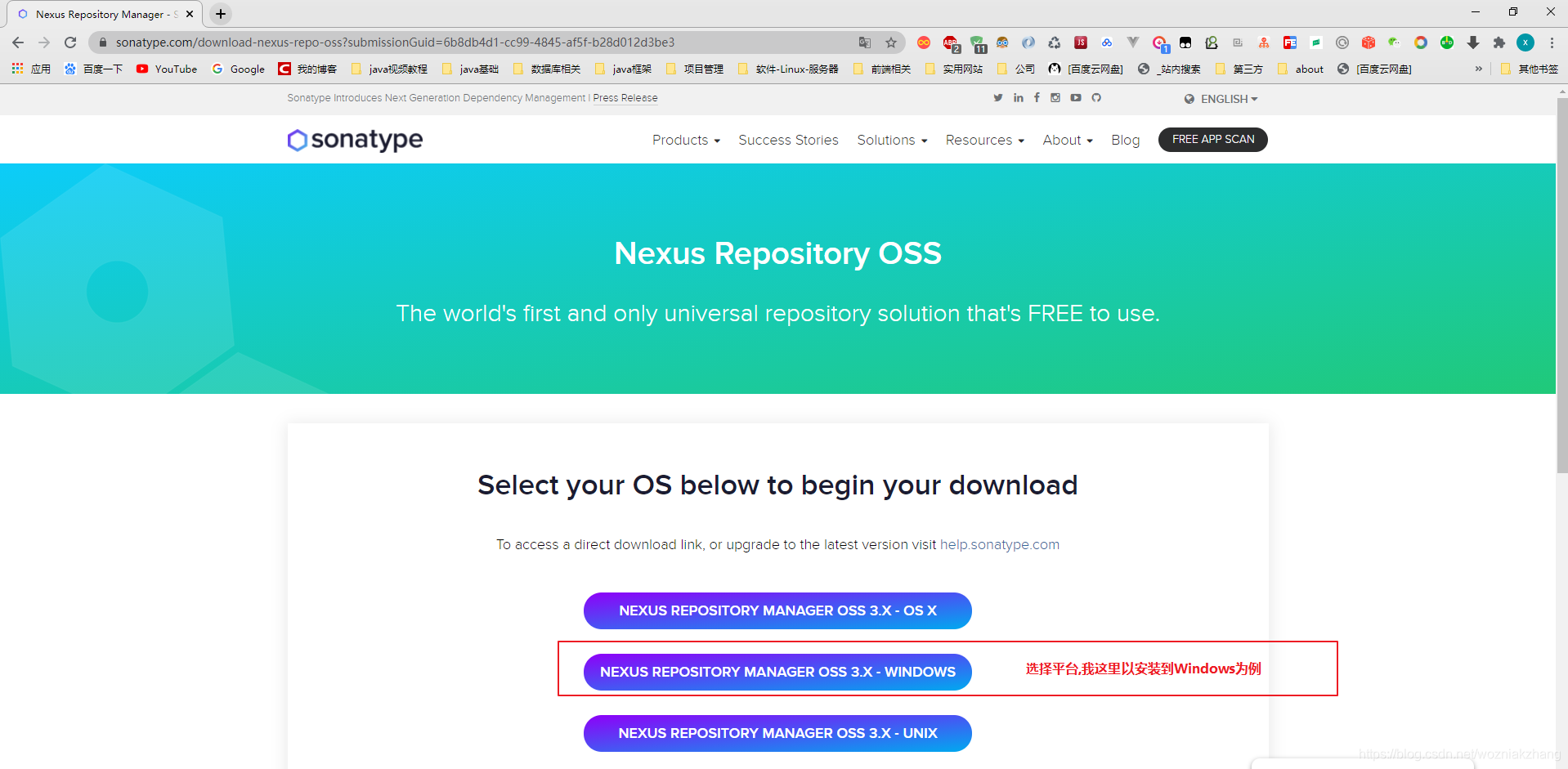Open the Extensions puzzle piece menu
1568x769 pixels.
(1499, 42)
